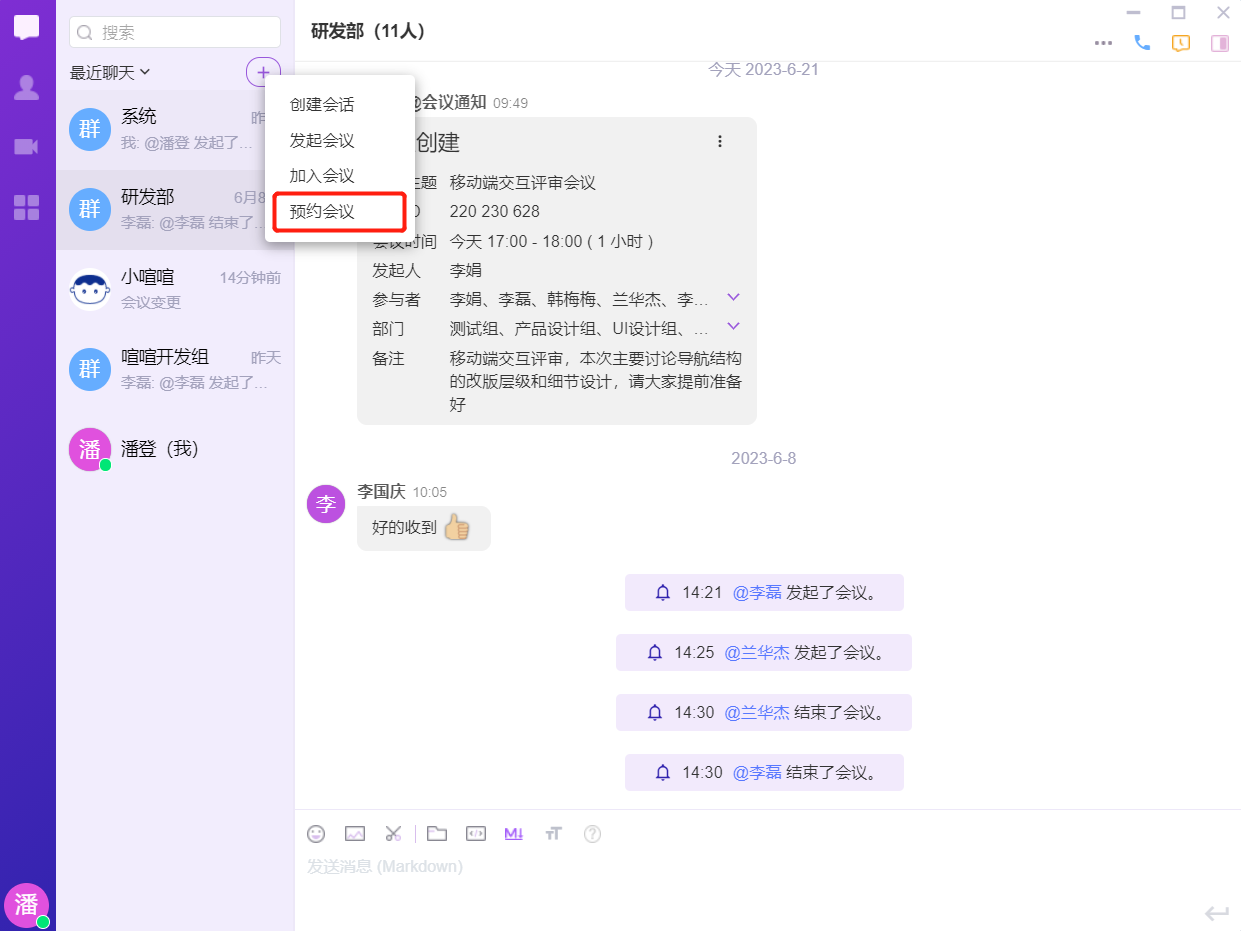
Task: Click the @兰华杰 mention at 14:25
Action: (754, 652)
